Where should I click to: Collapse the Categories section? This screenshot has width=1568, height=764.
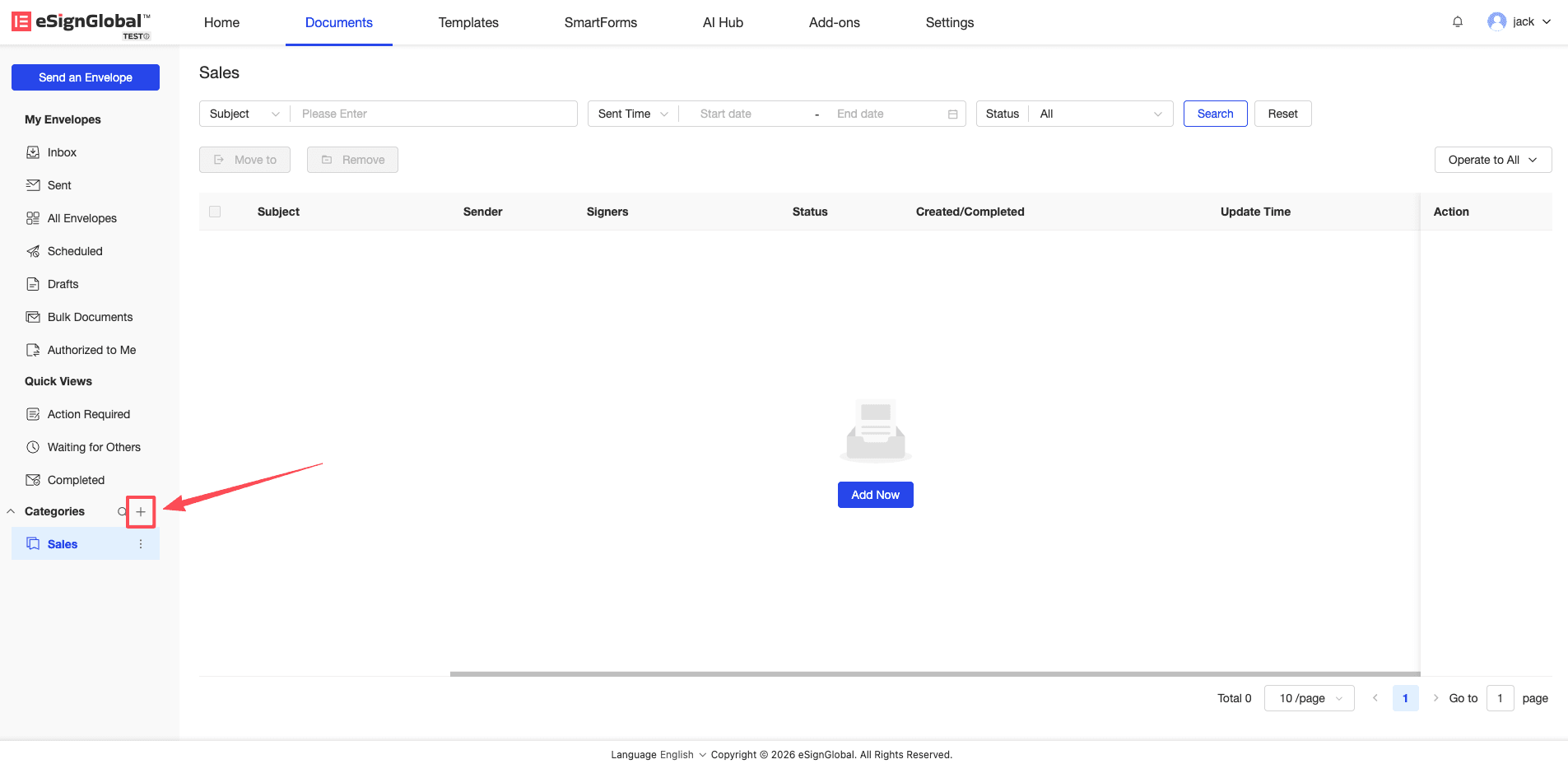click(x=11, y=511)
